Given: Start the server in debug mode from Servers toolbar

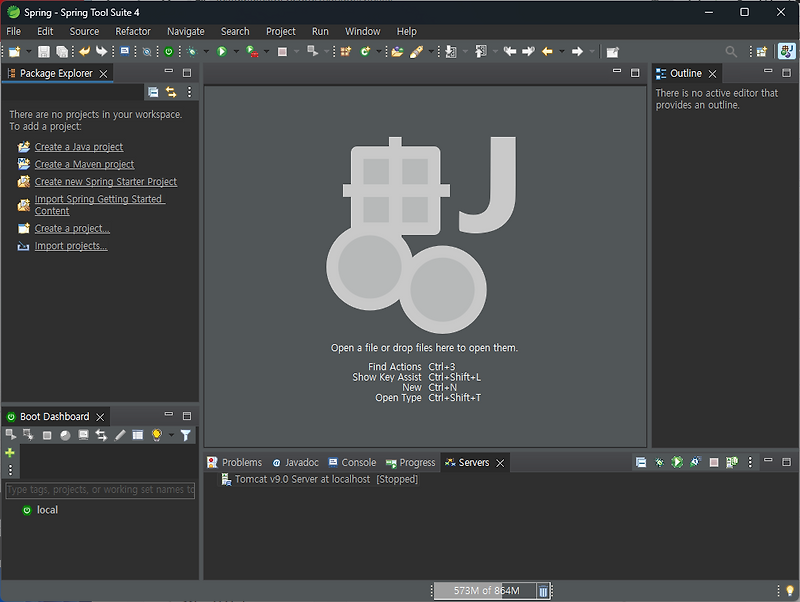Looking at the screenshot, I should click(659, 463).
